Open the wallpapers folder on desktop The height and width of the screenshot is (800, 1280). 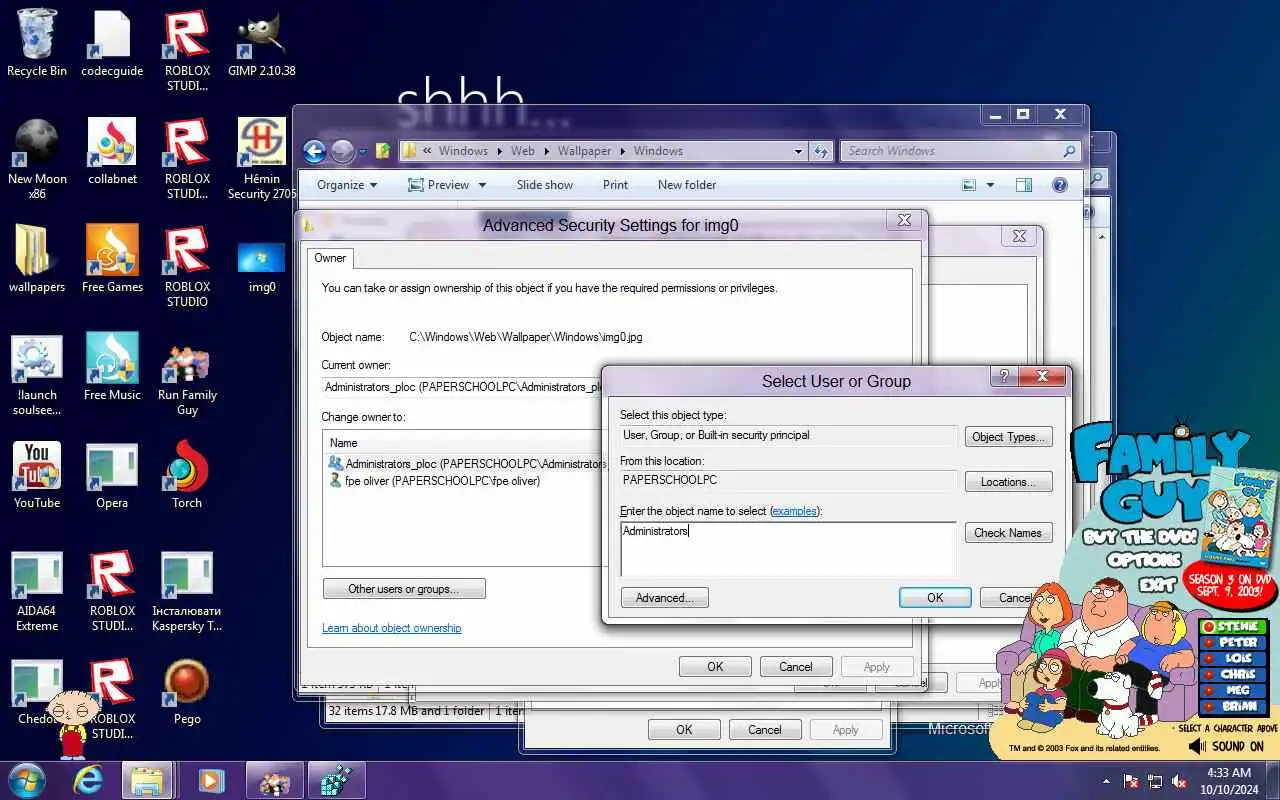[37, 260]
